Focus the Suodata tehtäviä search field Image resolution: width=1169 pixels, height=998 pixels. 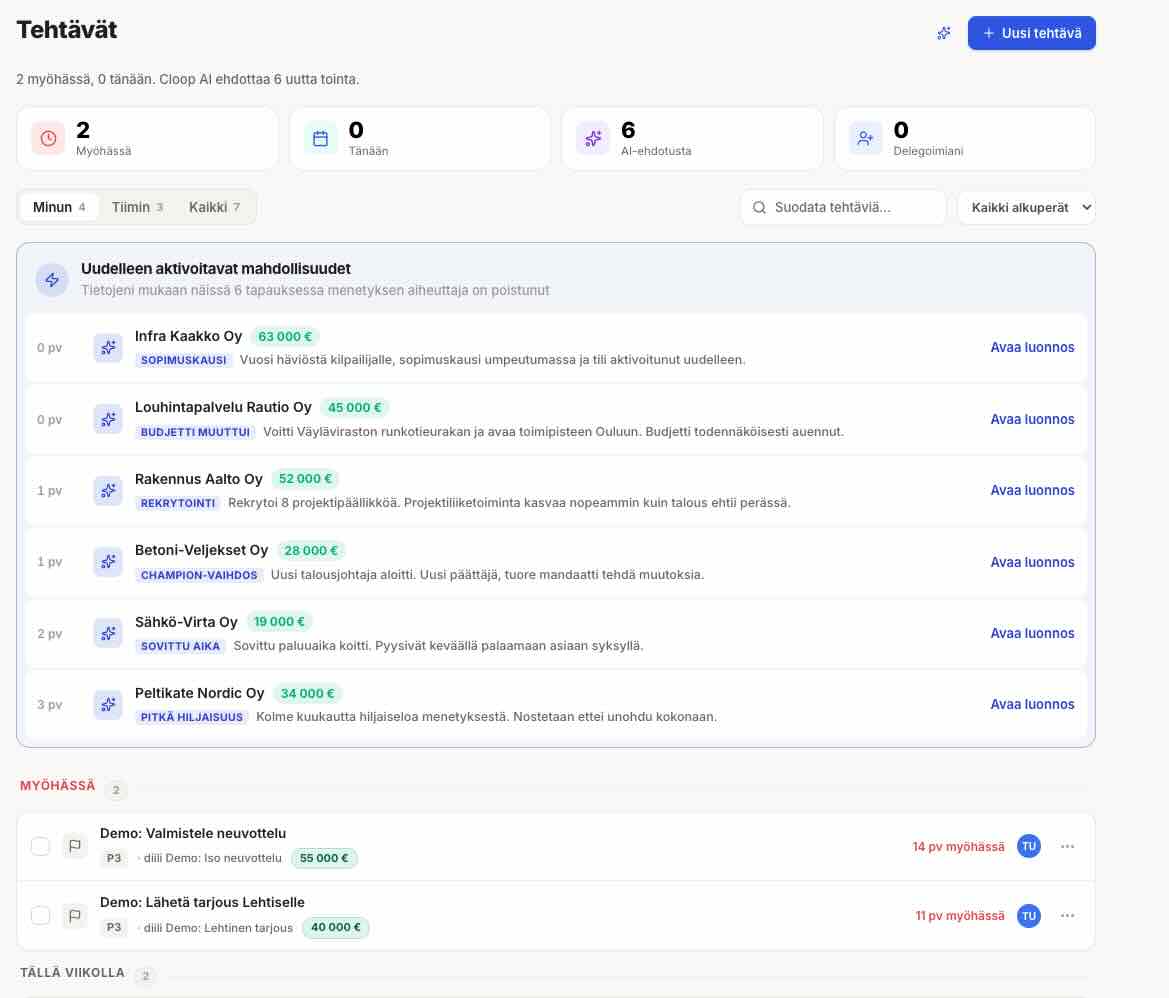(x=843, y=207)
